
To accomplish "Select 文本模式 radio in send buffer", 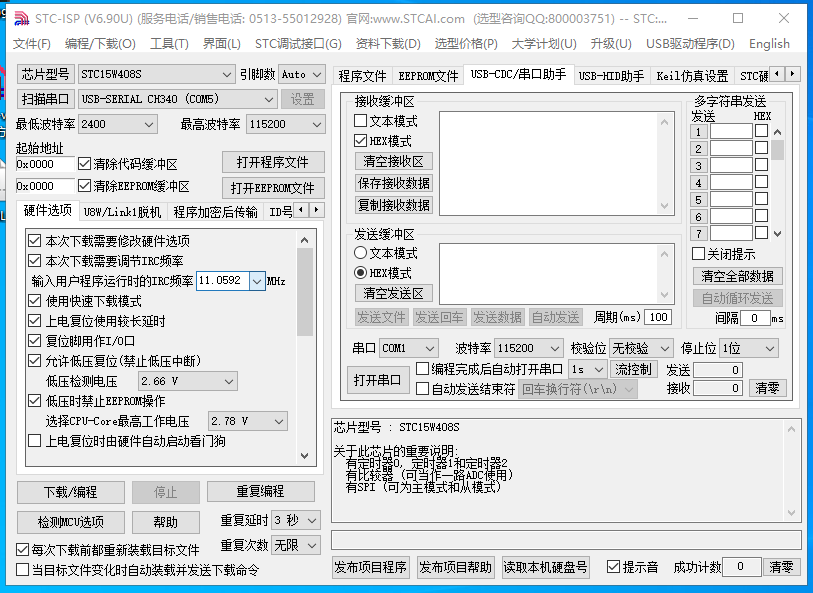I will click(x=360, y=253).
